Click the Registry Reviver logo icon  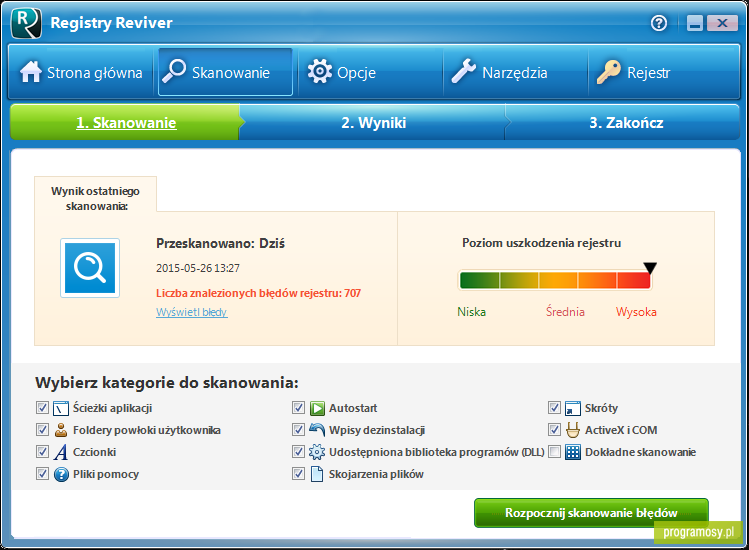coord(26,23)
